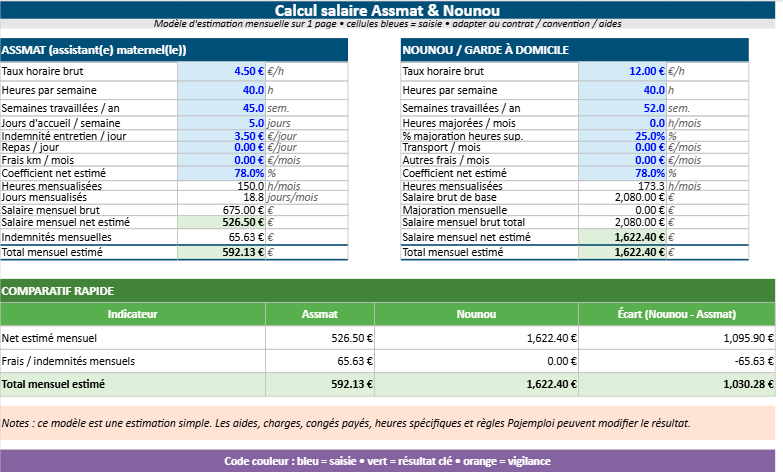This screenshot has width=783, height=472.
Task: Click the Écart (Nounou - Assmat) column header
Action: click(x=677, y=314)
